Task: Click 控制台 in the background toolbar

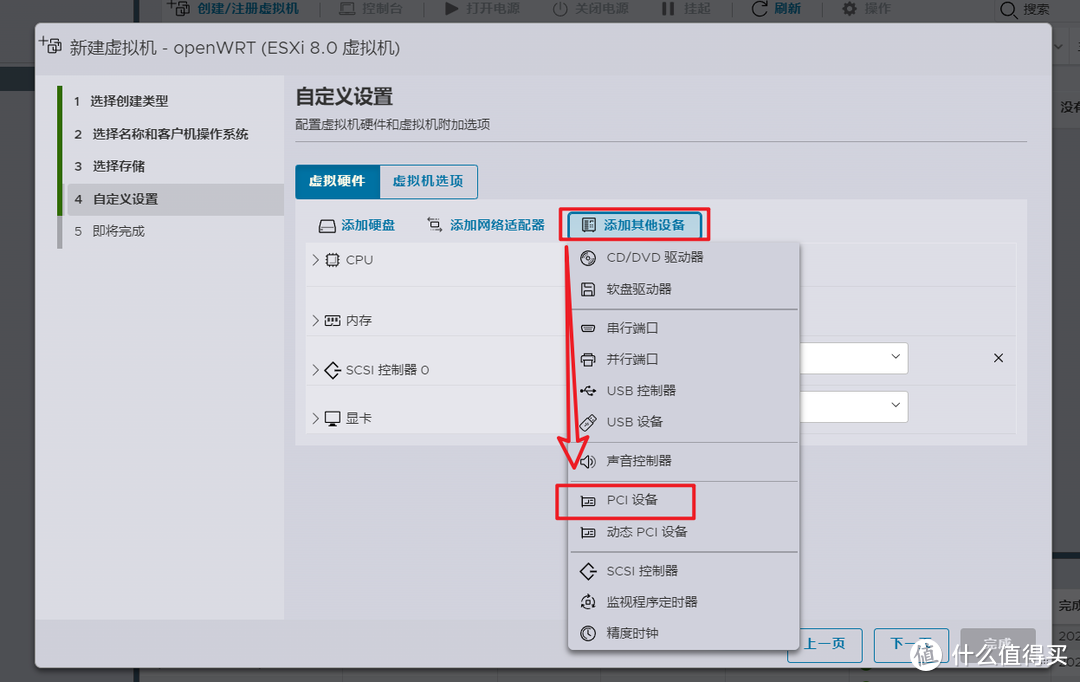Action: click(x=371, y=9)
